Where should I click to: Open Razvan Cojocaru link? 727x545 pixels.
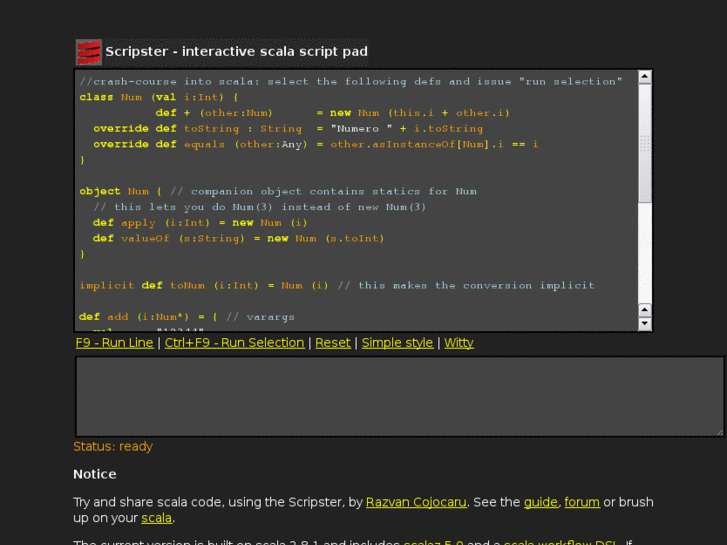(x=416, y=502)
